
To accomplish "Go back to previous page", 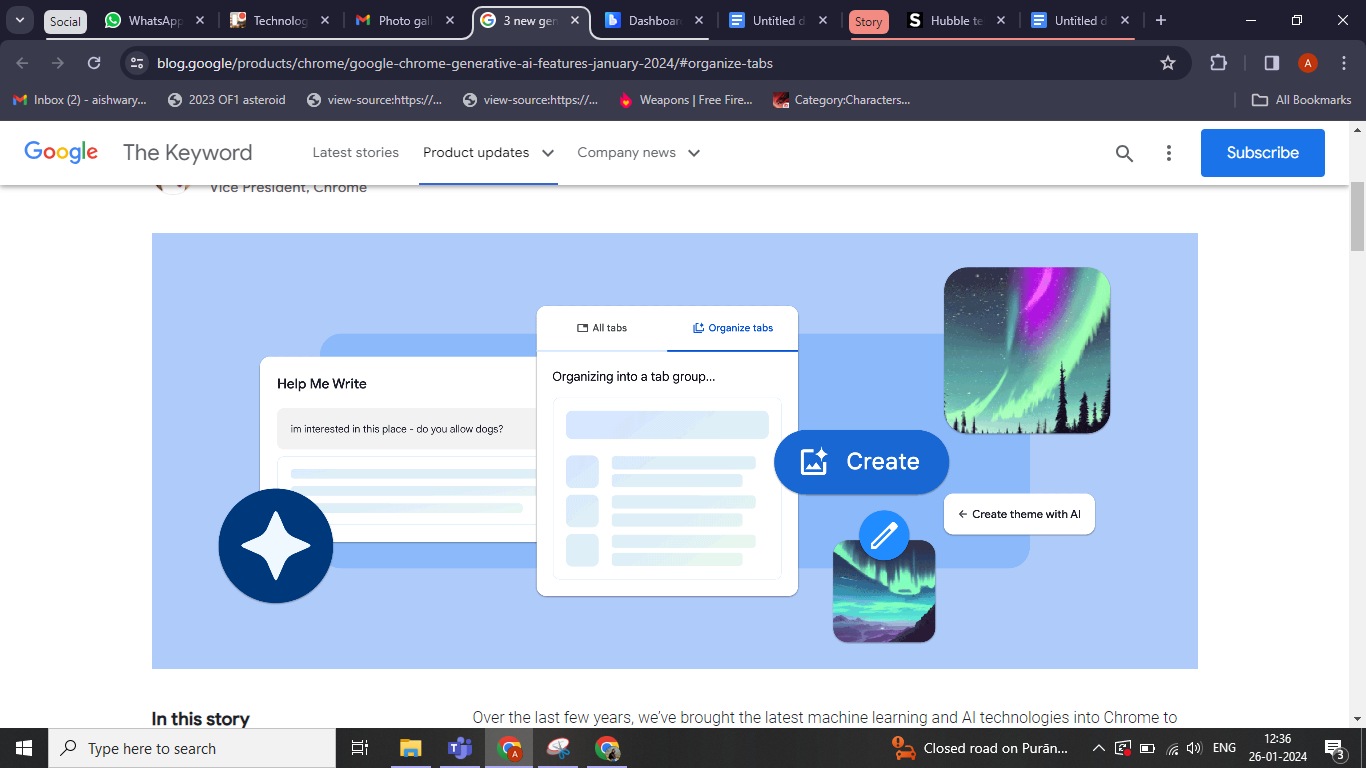I will tap(22, 63).
